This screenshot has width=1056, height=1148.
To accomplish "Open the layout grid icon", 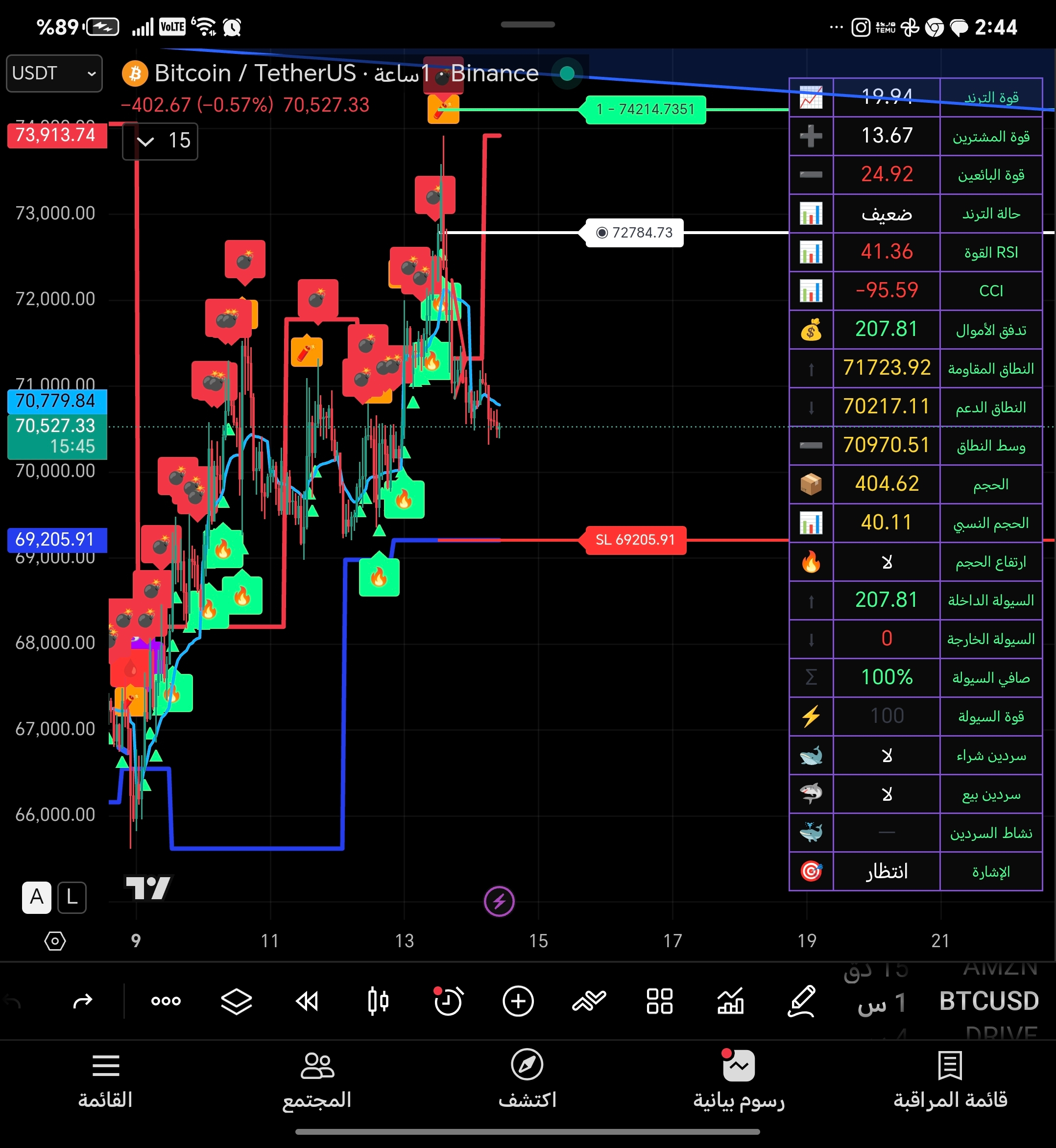I will 659,1001.
